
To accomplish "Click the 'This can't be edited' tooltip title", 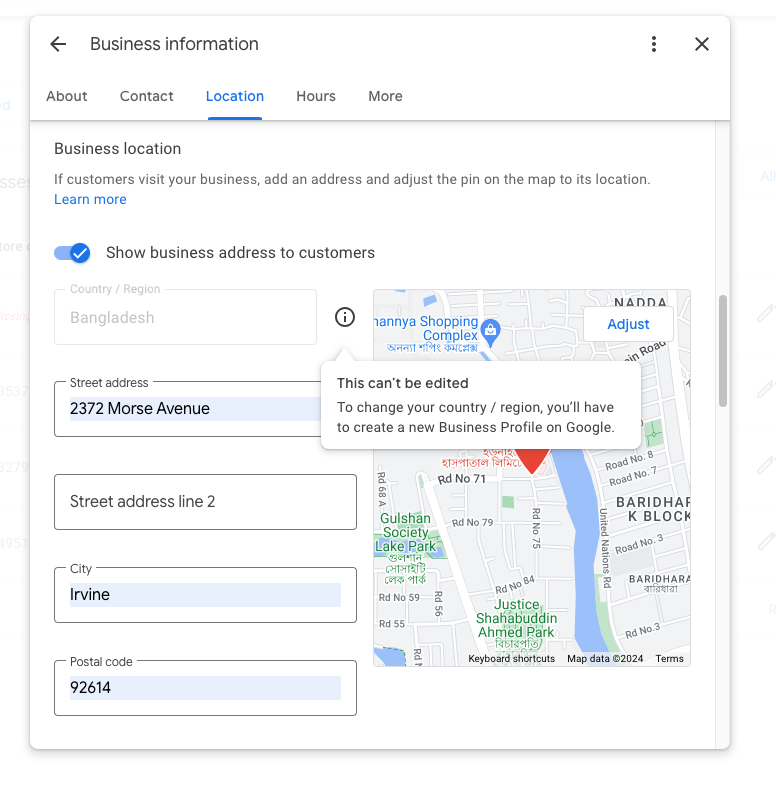I will (403, 383).
